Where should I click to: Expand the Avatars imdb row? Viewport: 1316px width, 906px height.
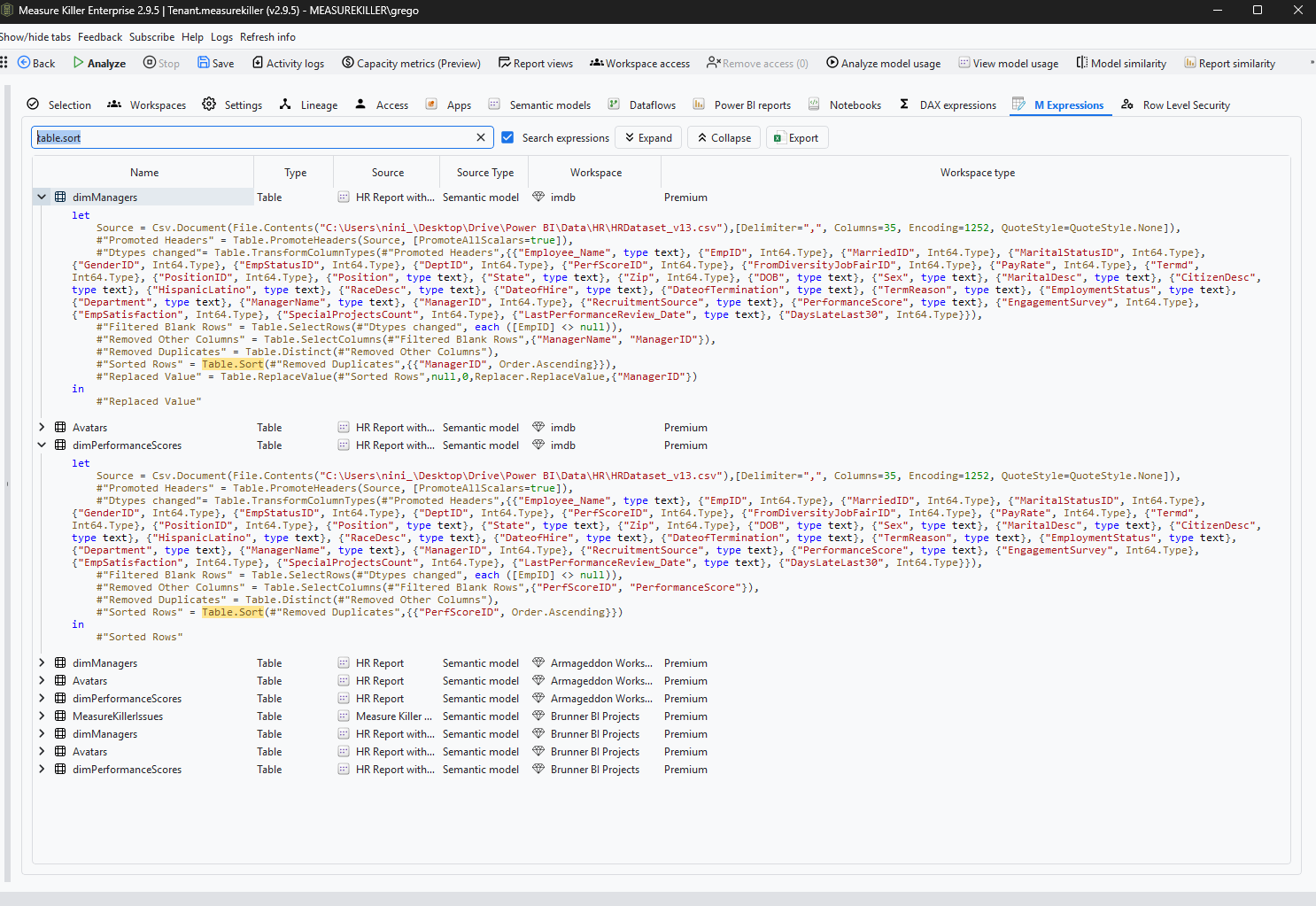[x=41, y=427]
